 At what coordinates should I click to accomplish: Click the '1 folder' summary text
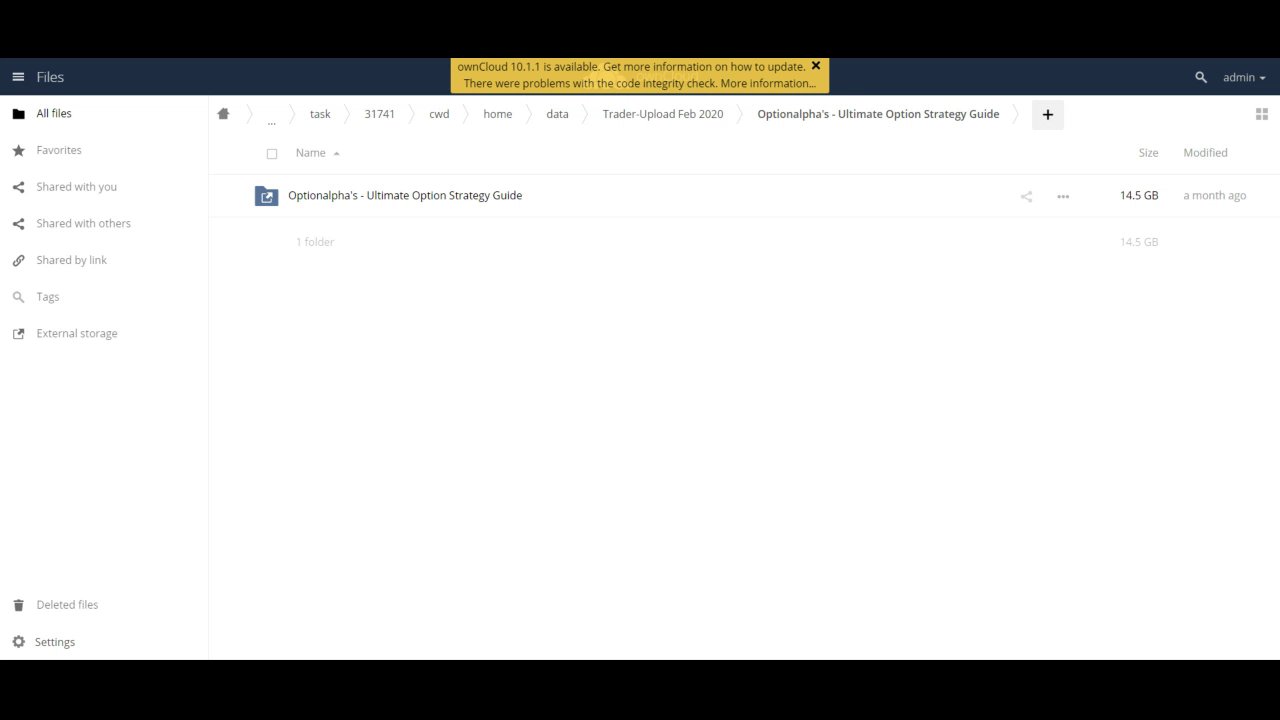(315, 242)
